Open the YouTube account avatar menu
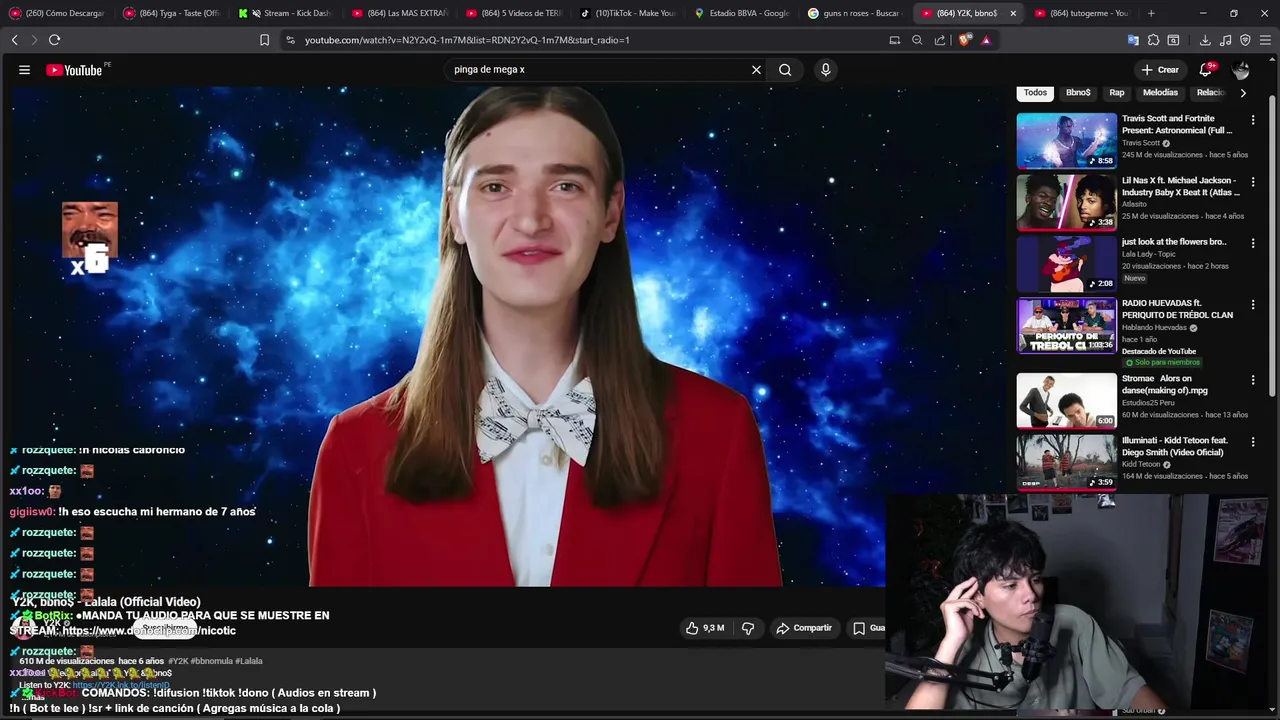The height and width of the screenshot is (720, 1280). [1241, 70]
